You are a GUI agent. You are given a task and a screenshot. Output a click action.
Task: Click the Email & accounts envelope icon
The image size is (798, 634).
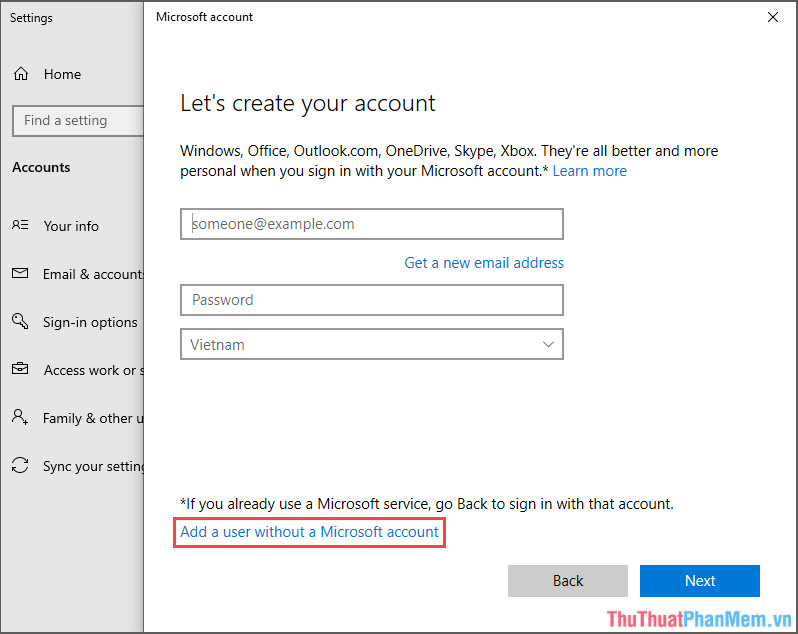[20, 273]
